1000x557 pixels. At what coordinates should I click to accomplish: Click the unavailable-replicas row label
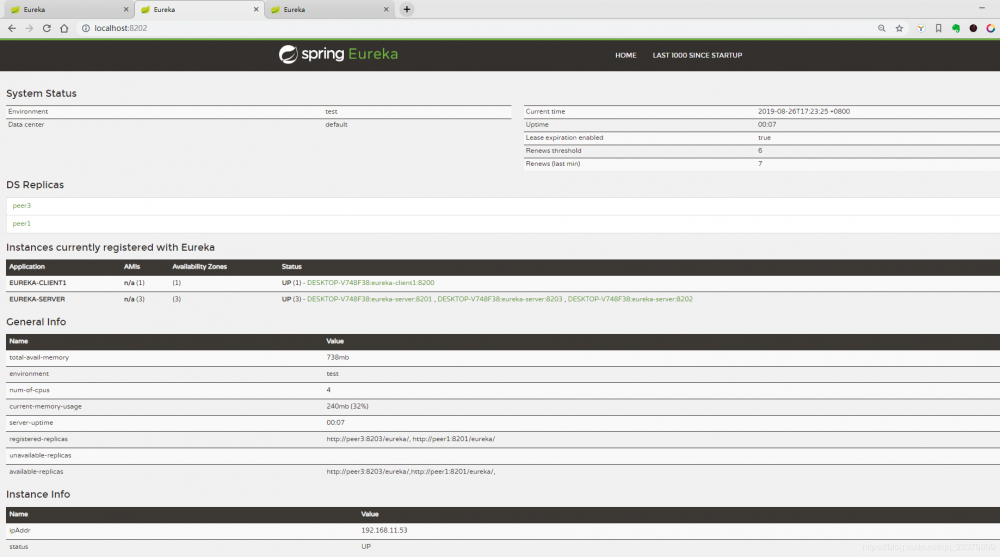(40, 456)
